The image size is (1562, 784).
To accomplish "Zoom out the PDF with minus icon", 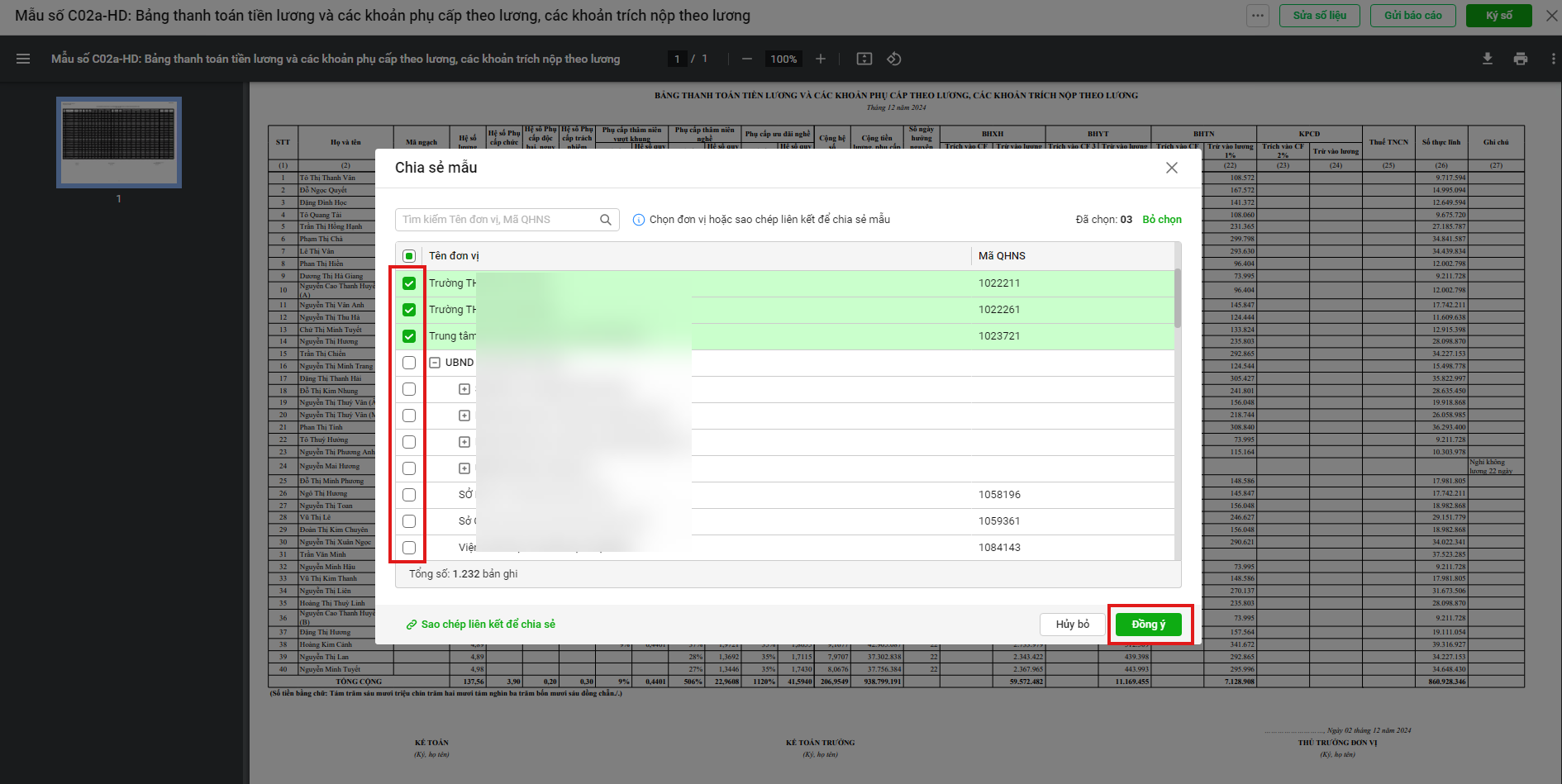I will click(x=747, y=59).
